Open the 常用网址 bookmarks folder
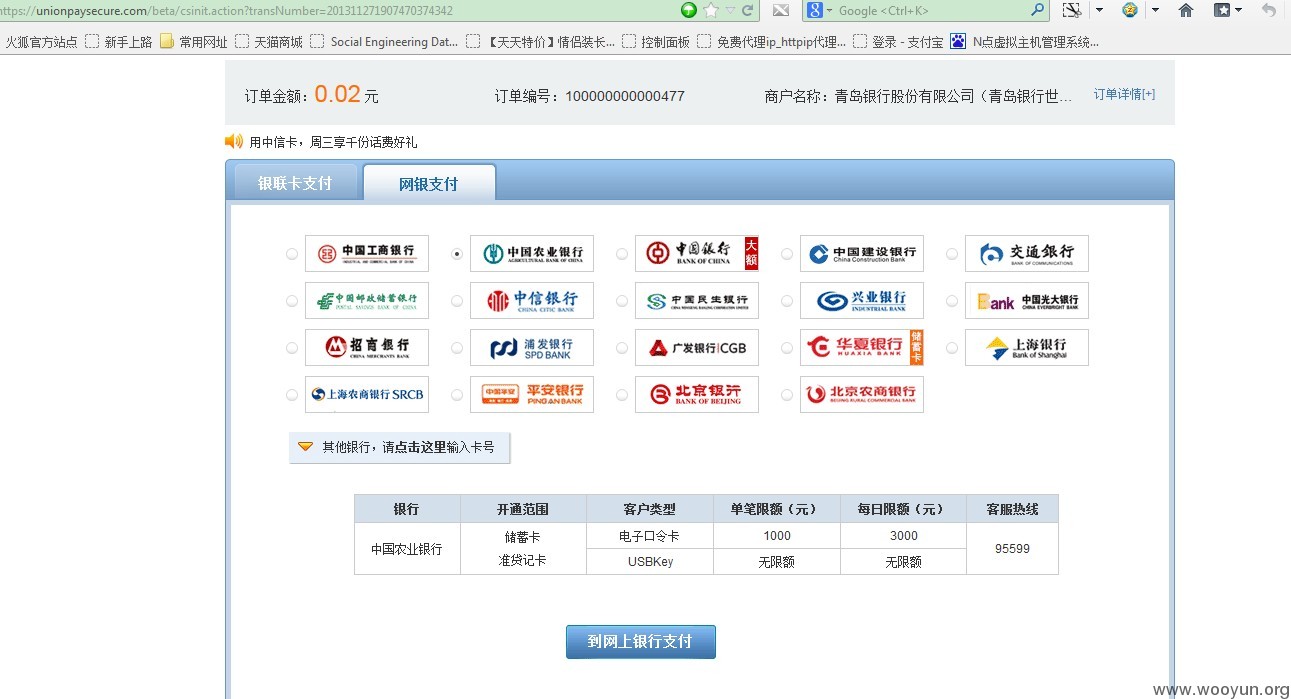The width and height of the screenshot is (1291, 699). click(194, 42)
